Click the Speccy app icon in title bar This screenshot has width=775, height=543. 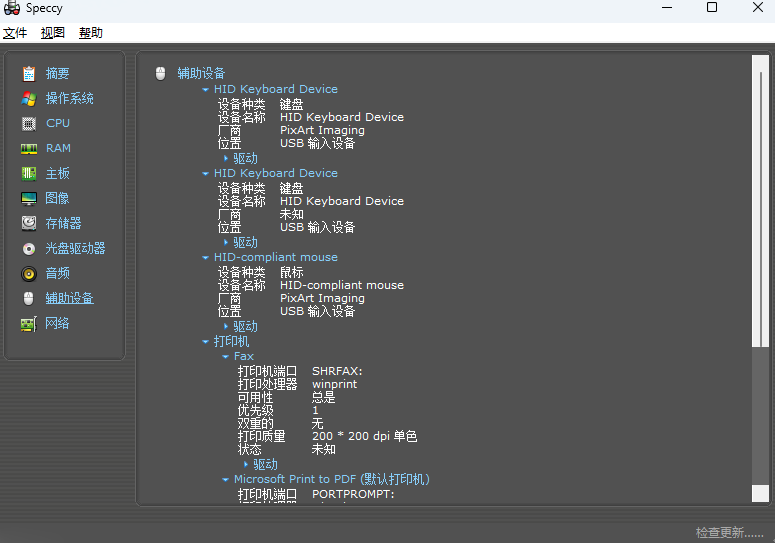click(x=11, y=8)
